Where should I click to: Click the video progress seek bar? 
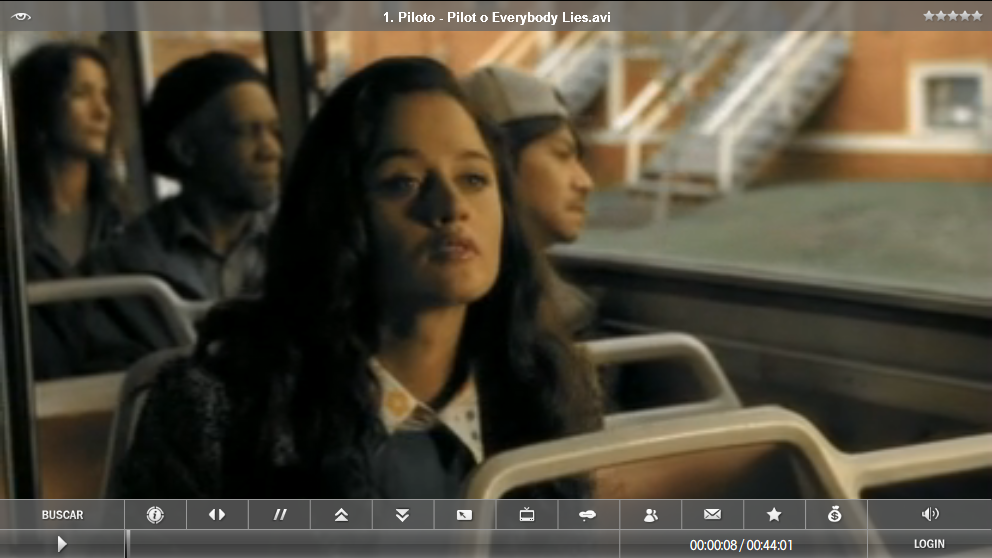click(372, 544)
